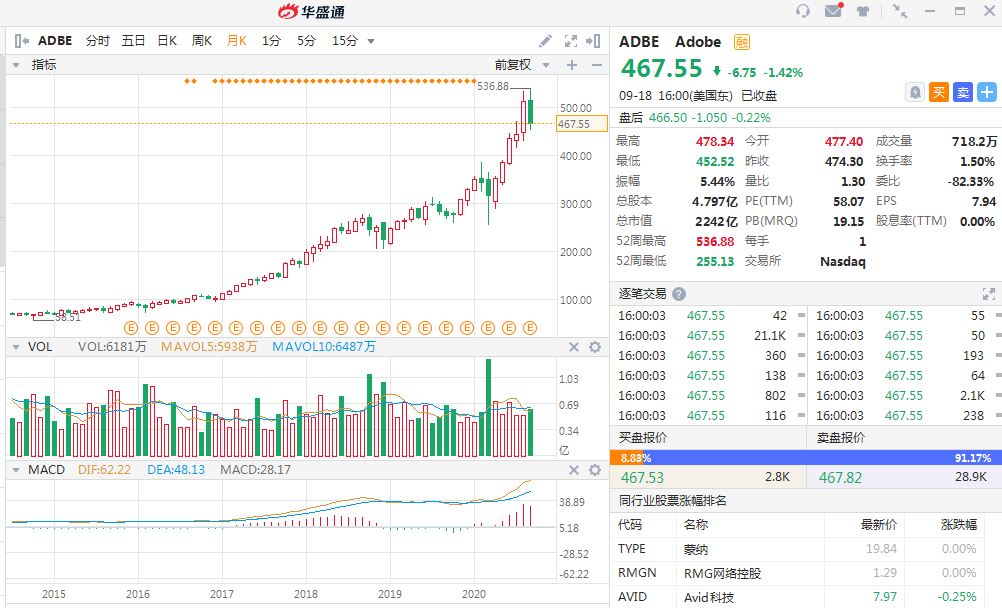
Task: Expand the chart to fullscreen
Action: tap(571, 41)
